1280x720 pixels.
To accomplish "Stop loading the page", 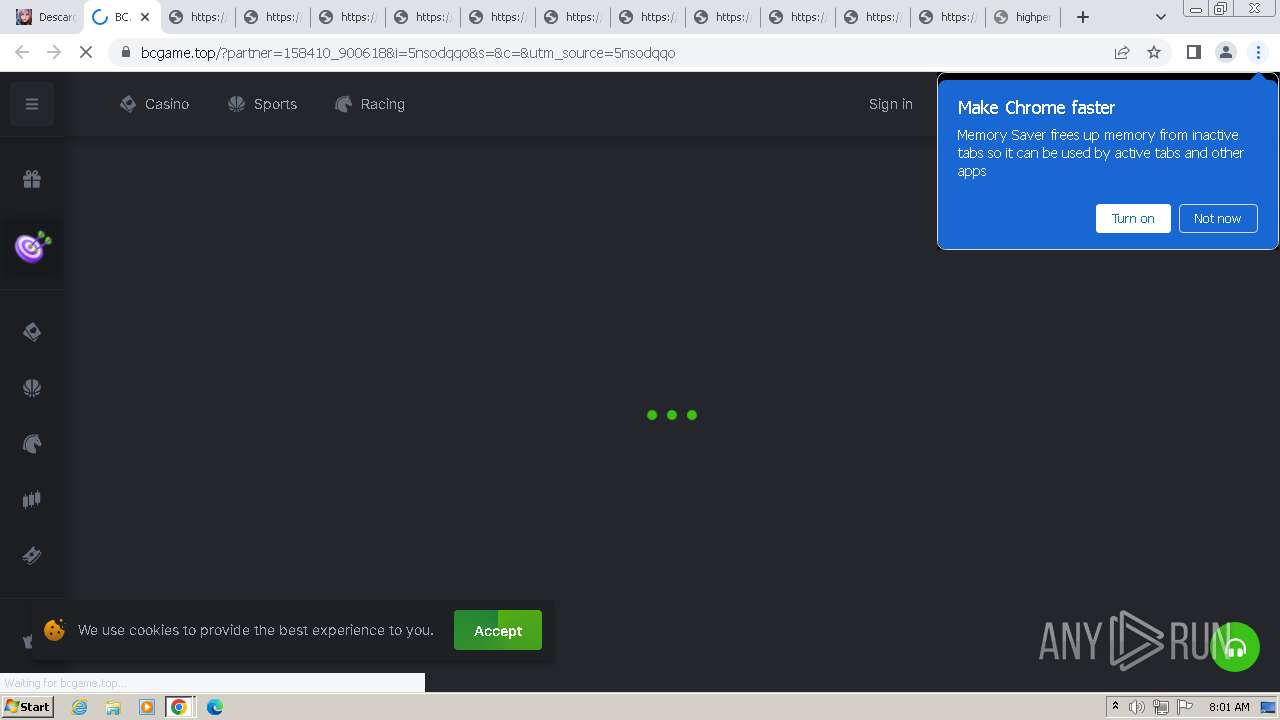I will 86,52.
